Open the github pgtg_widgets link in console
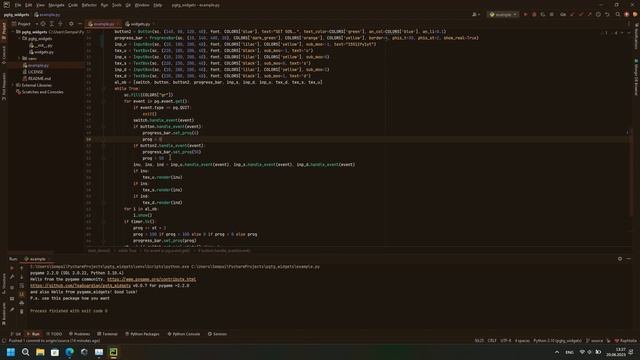Image resolution: width=640 pixels, height=360 pixels. (80, 286)
